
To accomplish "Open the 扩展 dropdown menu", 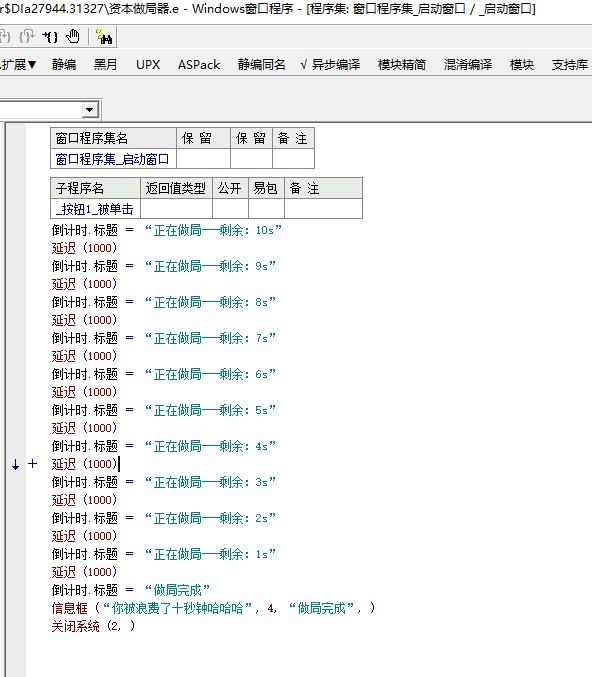I will (18, 65).
